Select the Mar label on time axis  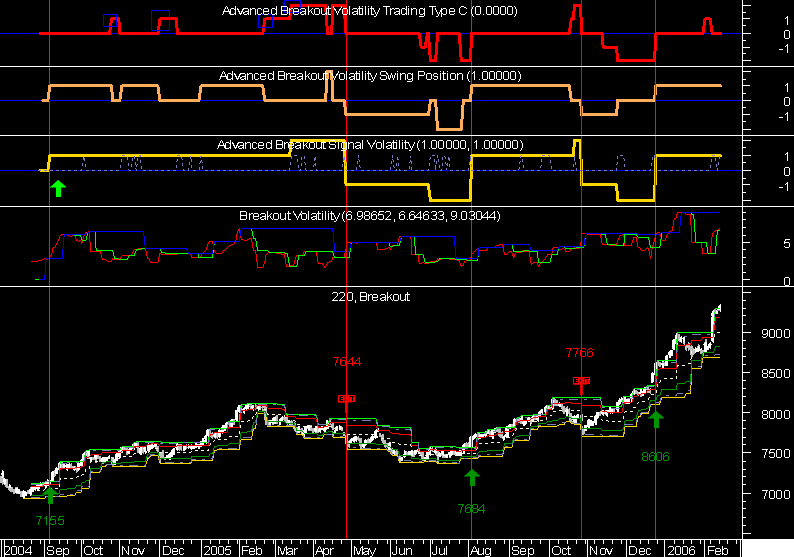click(x=288, y=550)
